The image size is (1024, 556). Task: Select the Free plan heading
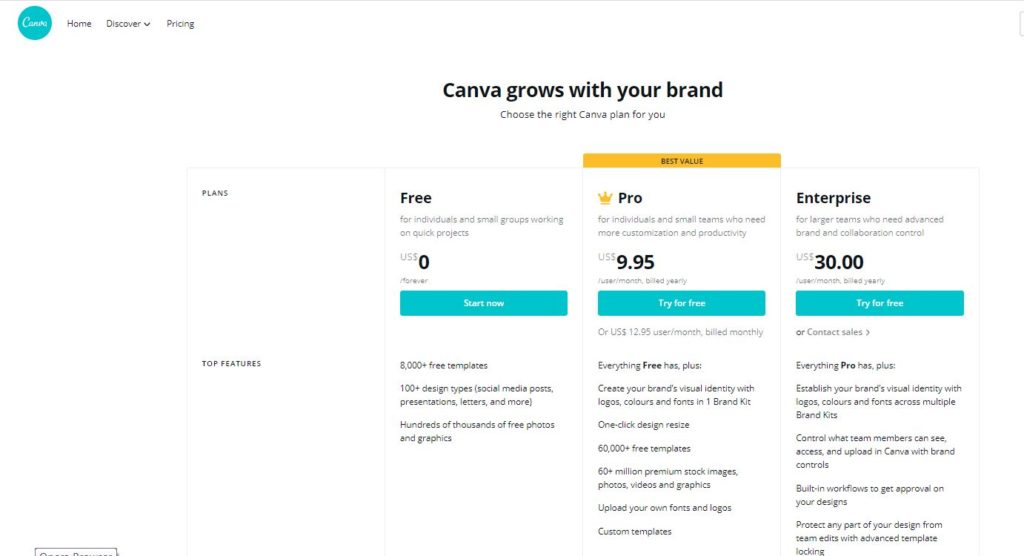(415, 198)
